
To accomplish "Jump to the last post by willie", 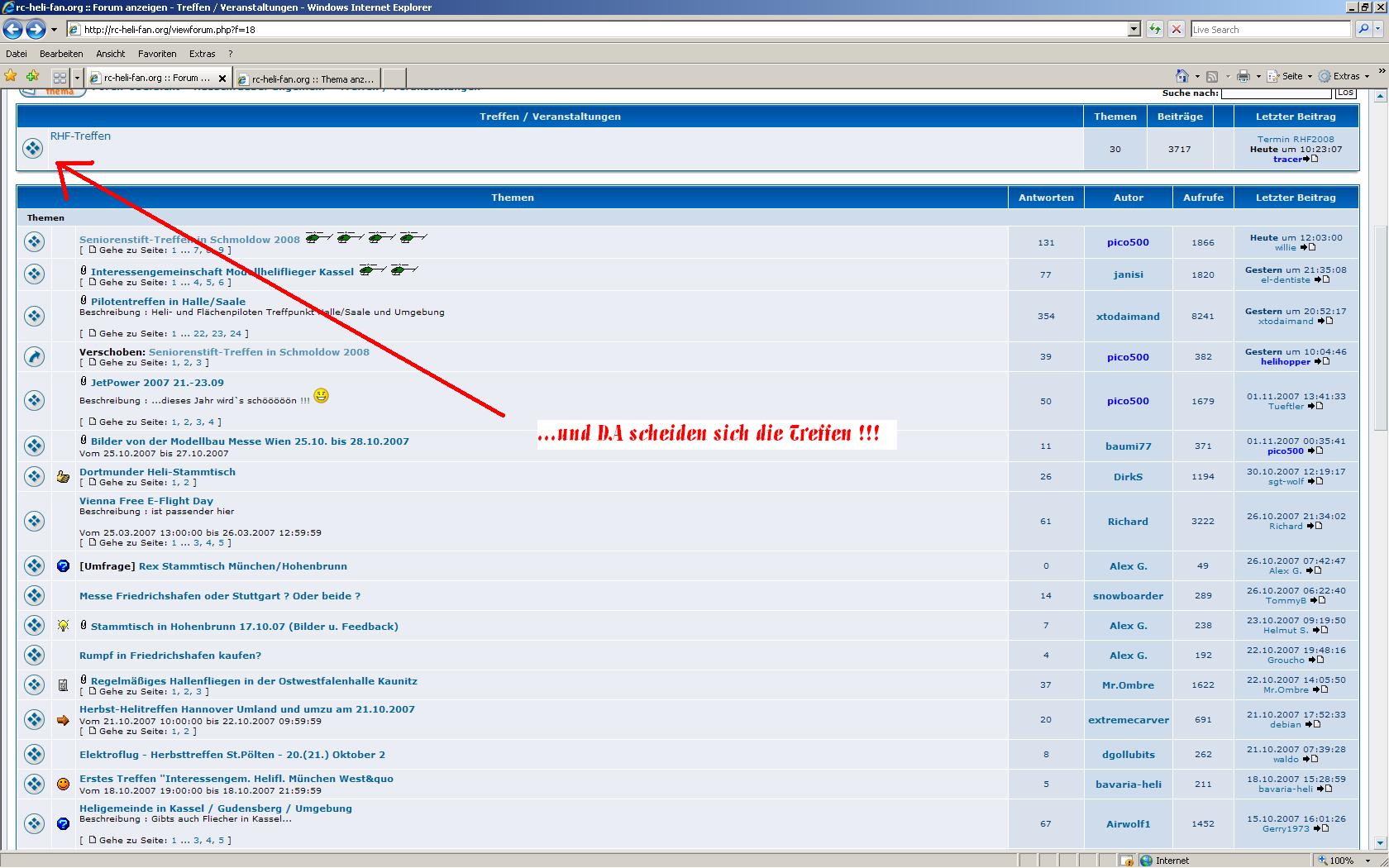I will 1307,248.
